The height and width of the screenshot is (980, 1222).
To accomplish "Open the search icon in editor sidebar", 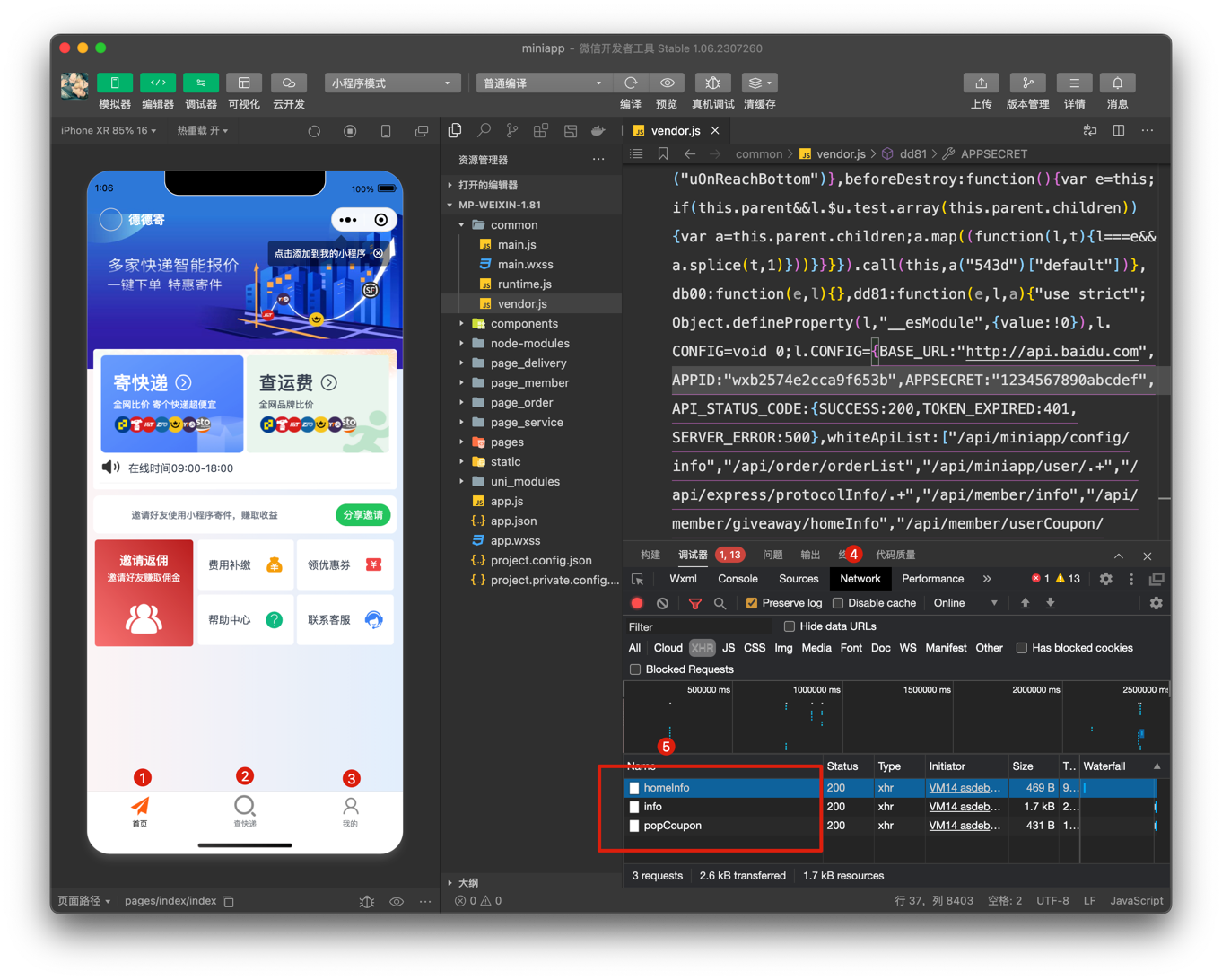I will (484, 131).
